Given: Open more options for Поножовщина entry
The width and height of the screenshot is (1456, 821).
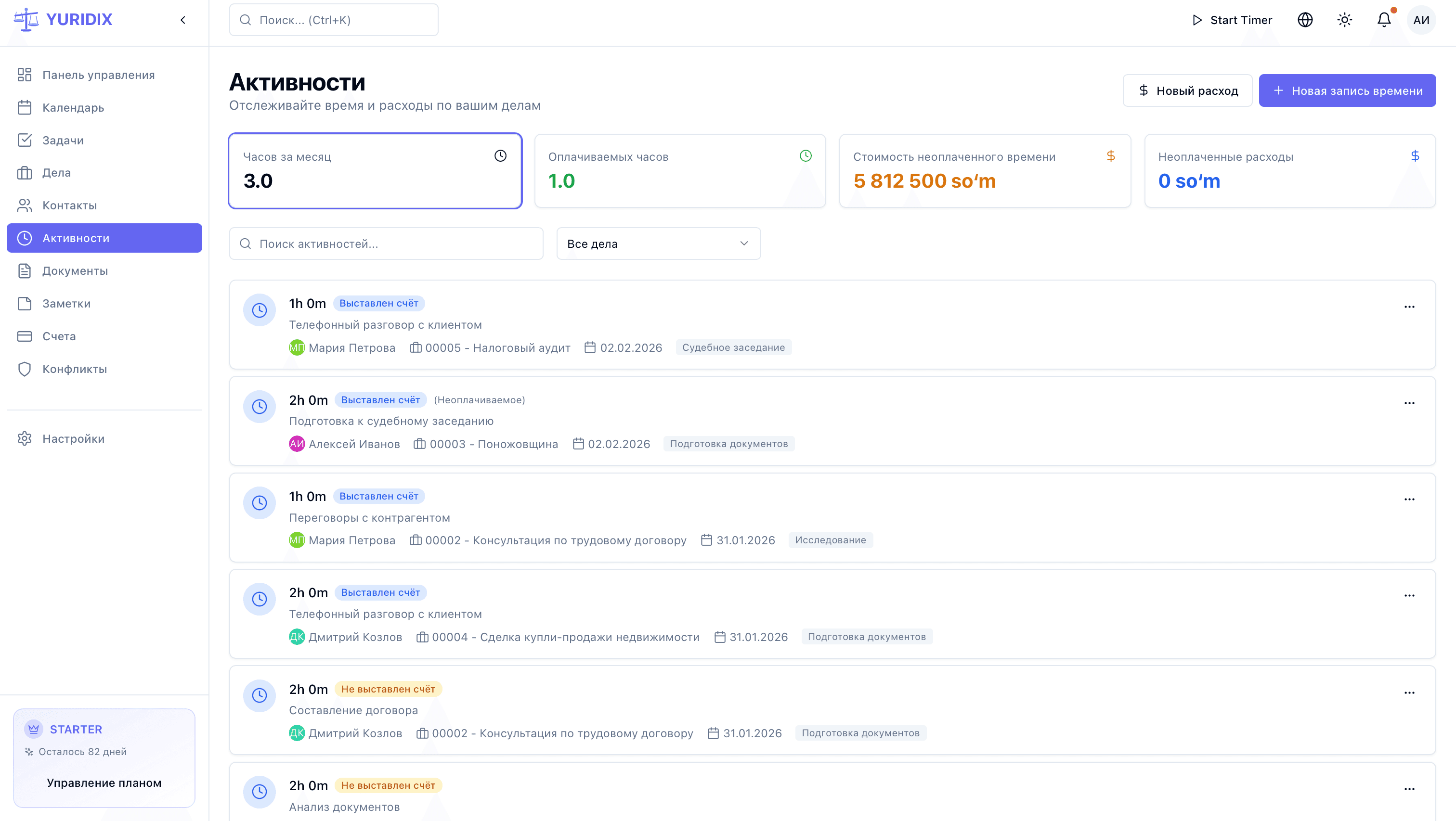Looking at the screenshot, I should click(1410, 403).
